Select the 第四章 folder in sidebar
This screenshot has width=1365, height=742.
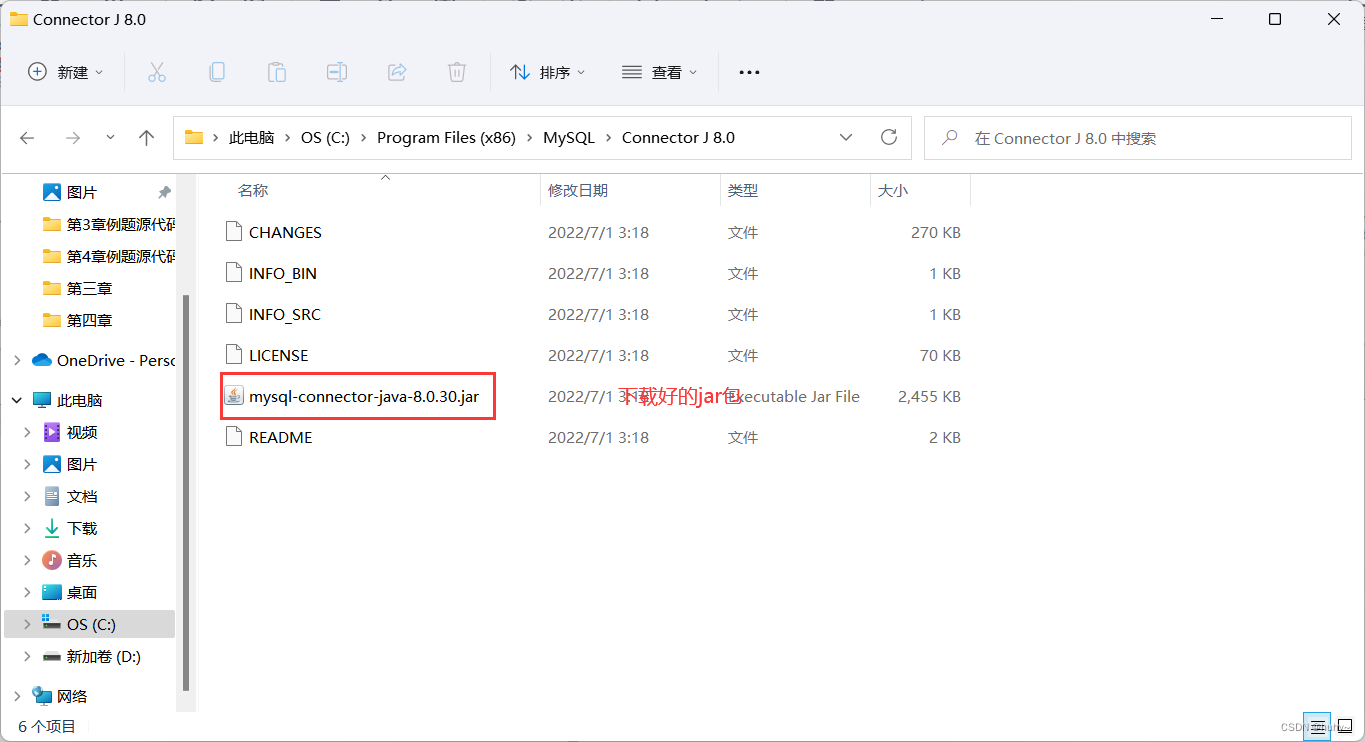(90, 320)
